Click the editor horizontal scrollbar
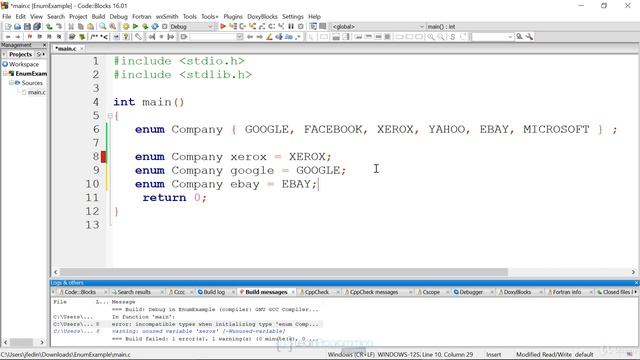The height and width of the screenshot is (360, 640). coord(284,272)
